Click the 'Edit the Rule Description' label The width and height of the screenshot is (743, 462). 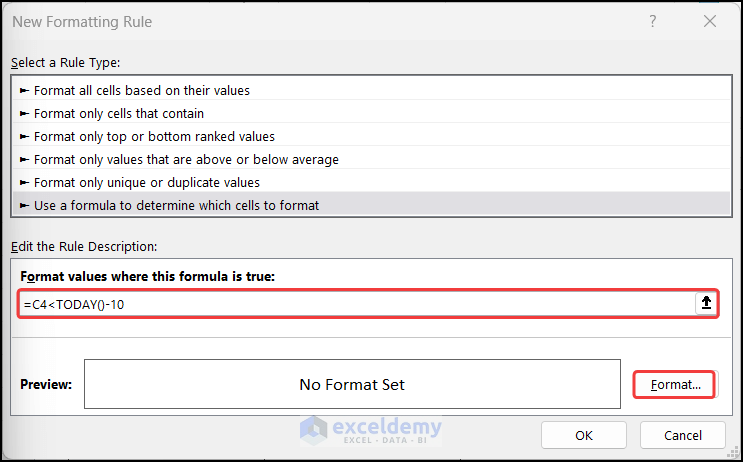[x=85, y=246]
